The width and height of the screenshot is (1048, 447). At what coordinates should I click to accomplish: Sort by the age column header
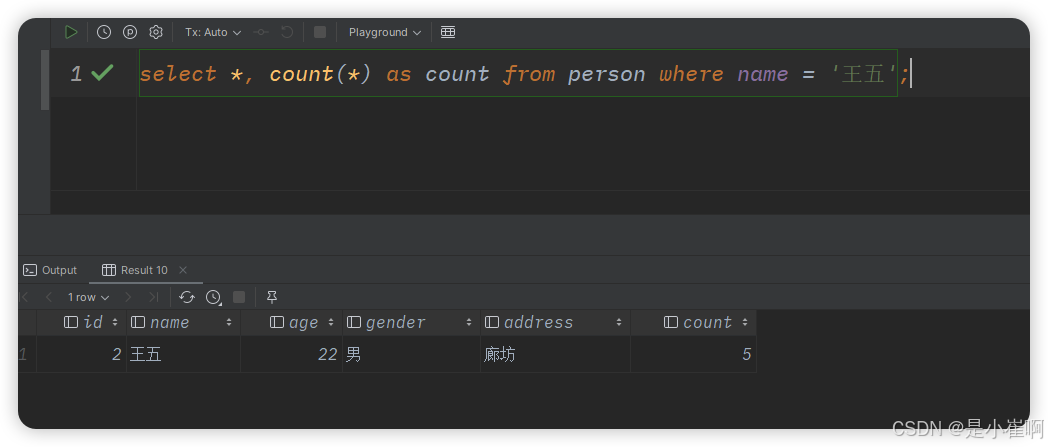point(291,322)
